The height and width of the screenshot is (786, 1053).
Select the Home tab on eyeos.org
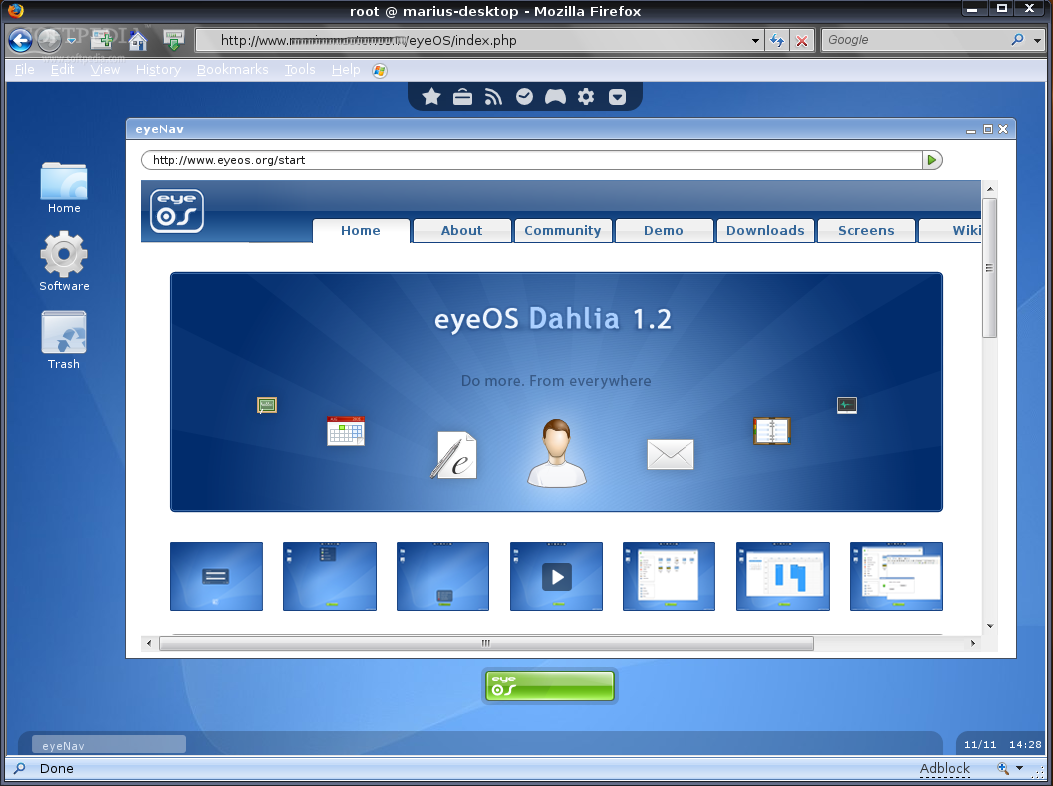click(x=361, y=230)
